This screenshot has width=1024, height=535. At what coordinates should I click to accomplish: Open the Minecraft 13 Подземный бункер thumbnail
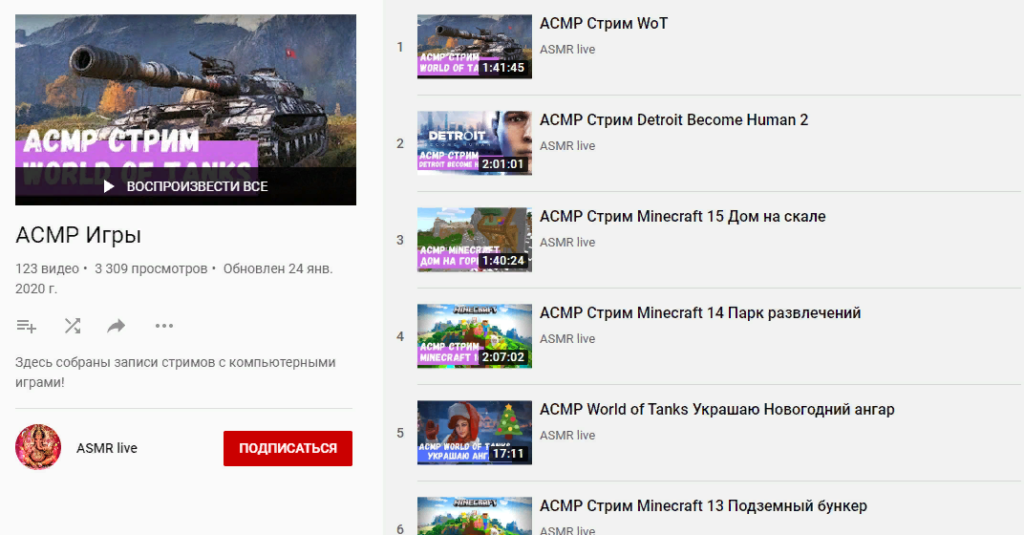pyautogui.click(x=474, y=517)
